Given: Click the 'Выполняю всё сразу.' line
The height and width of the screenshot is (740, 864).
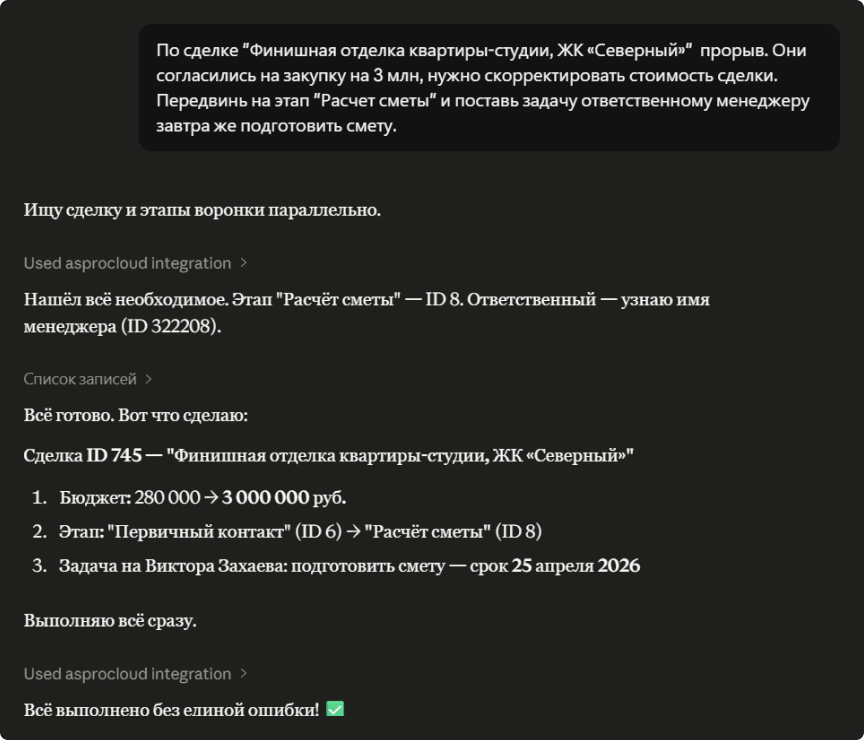Looking at the screenshot, I should [x=110, y=620].
